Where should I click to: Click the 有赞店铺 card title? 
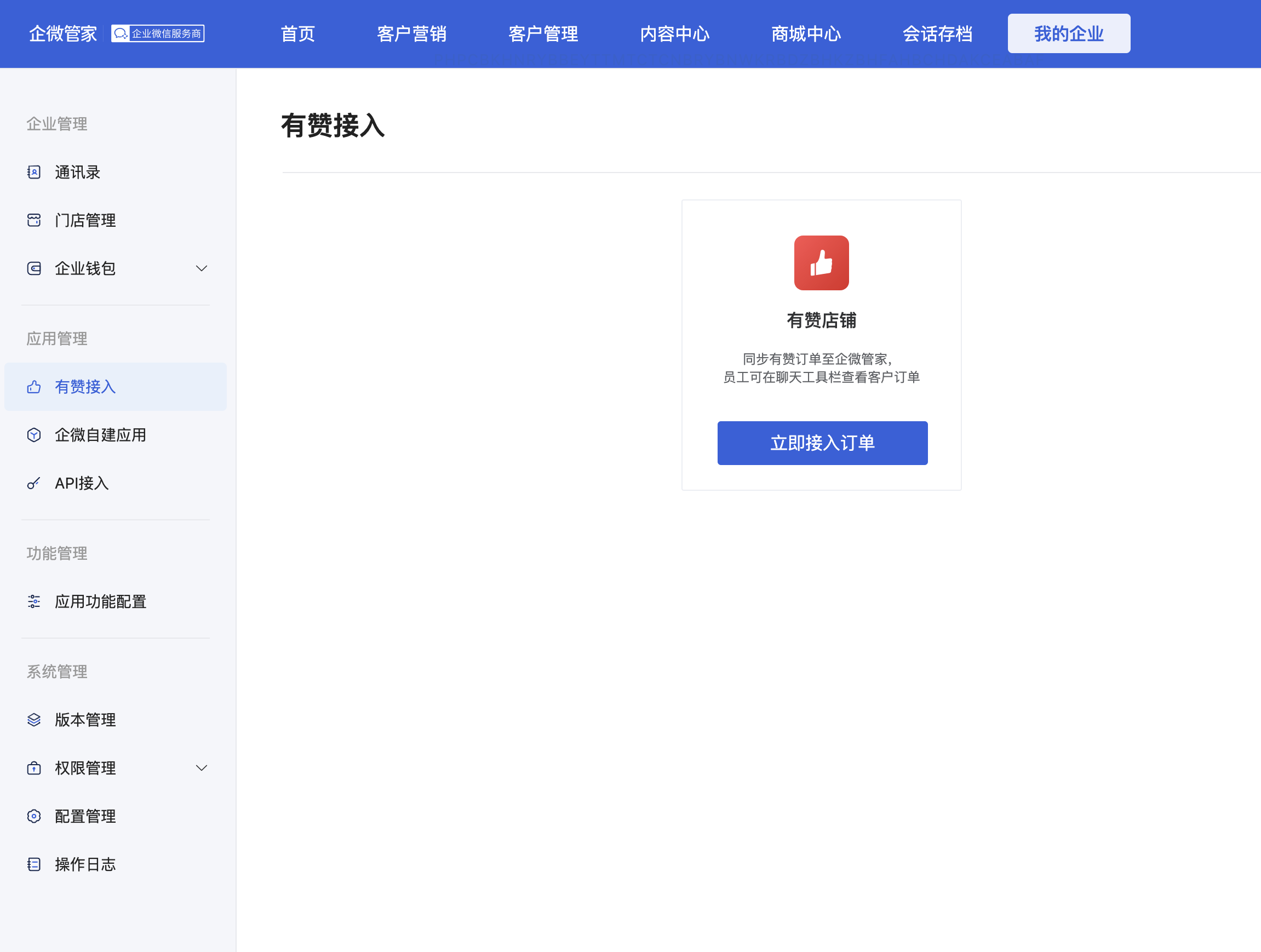click(x=822, y=320)
